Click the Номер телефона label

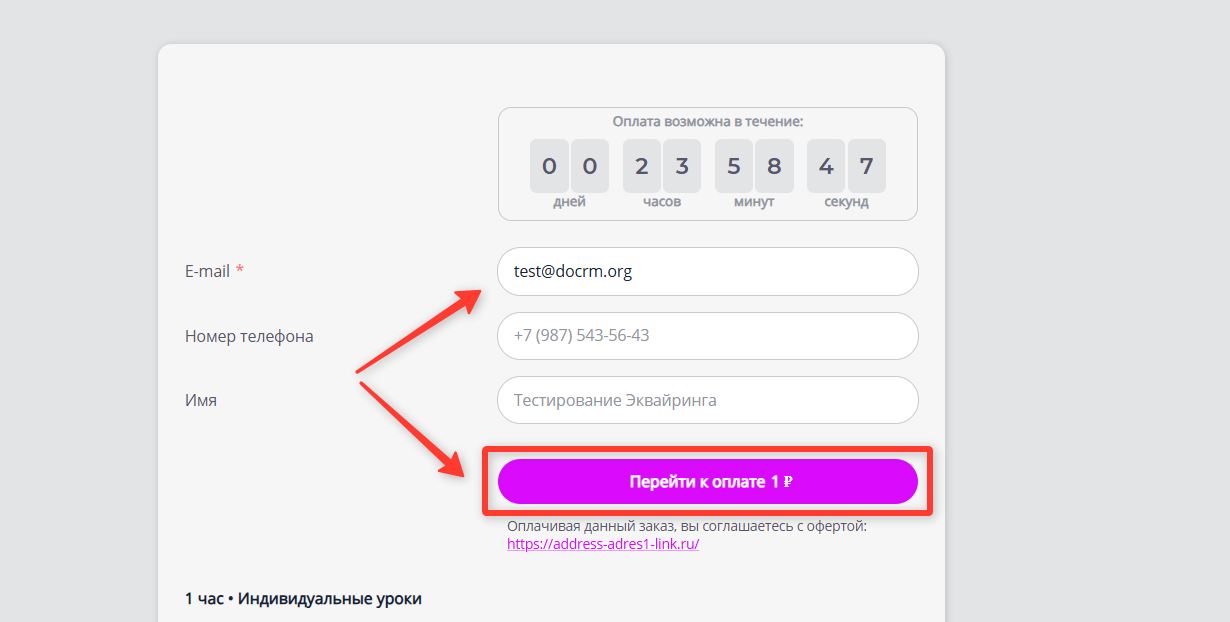[249, 336]
